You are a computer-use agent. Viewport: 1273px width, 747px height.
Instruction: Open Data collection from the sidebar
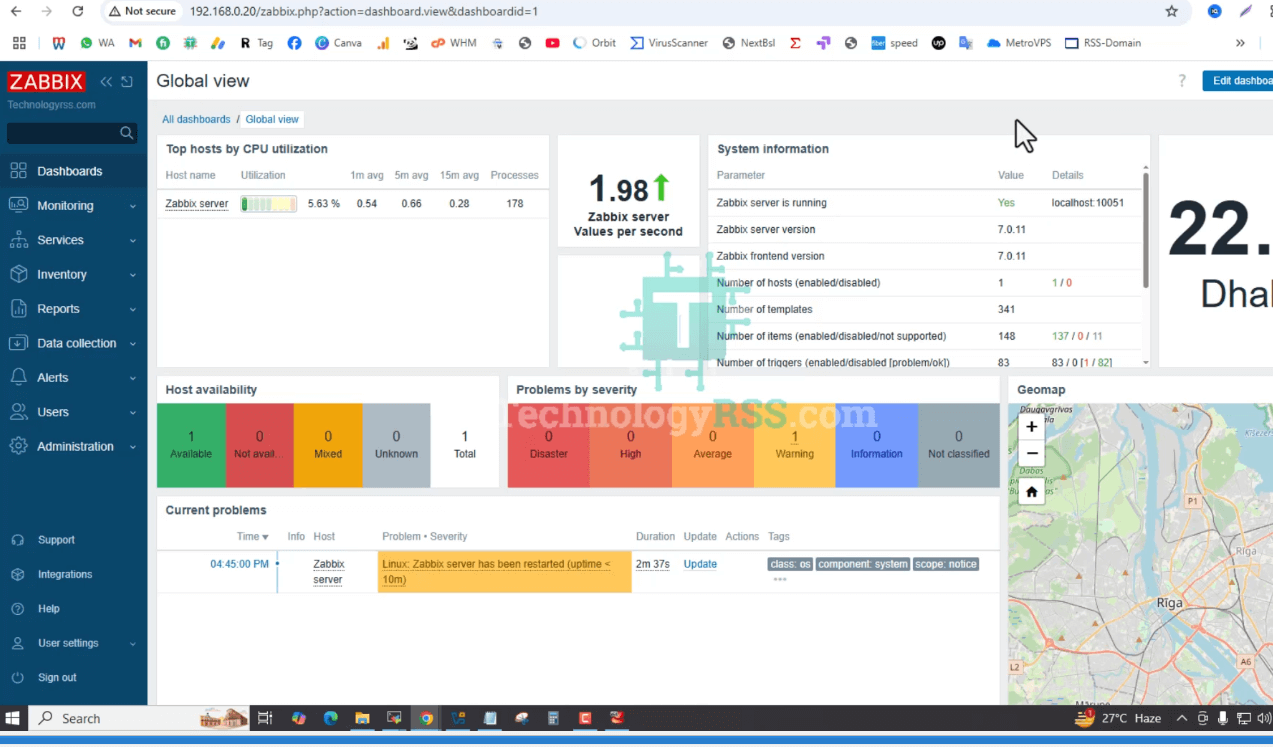click(19, 343)
